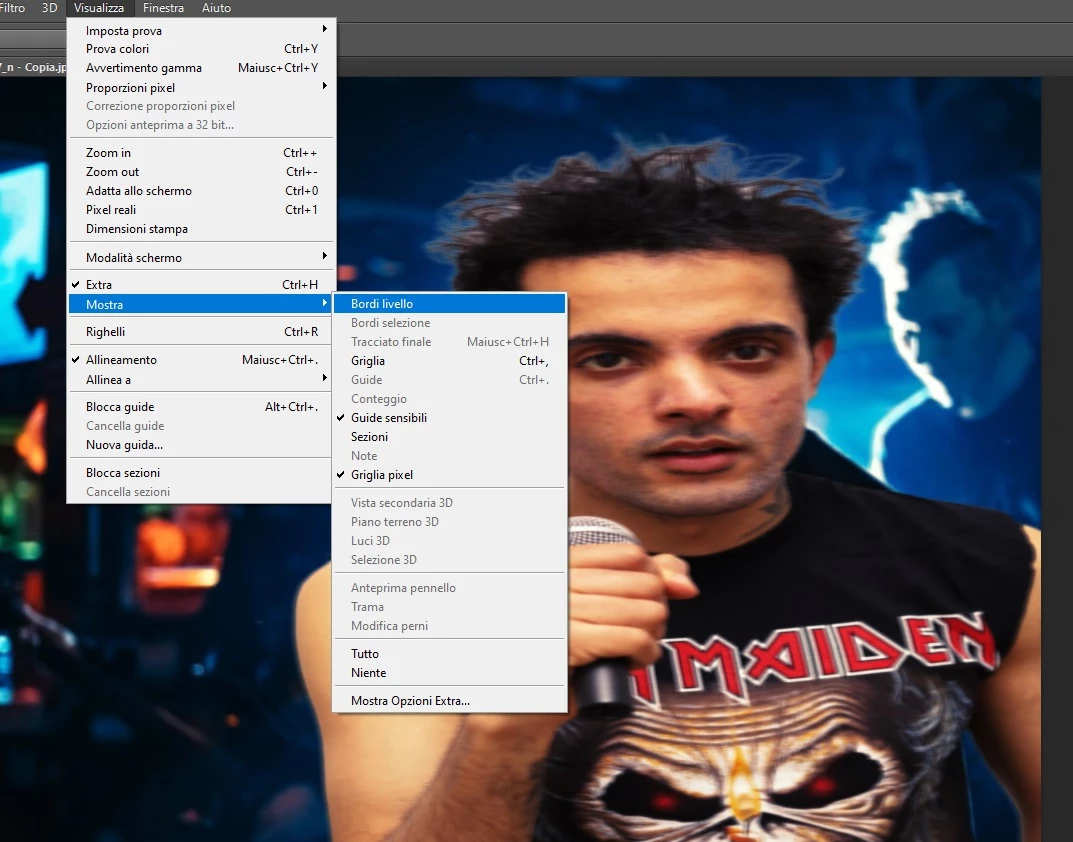1073x842 pixels.
Task: Select Dimensioni stampa
Action: [202, 229]
